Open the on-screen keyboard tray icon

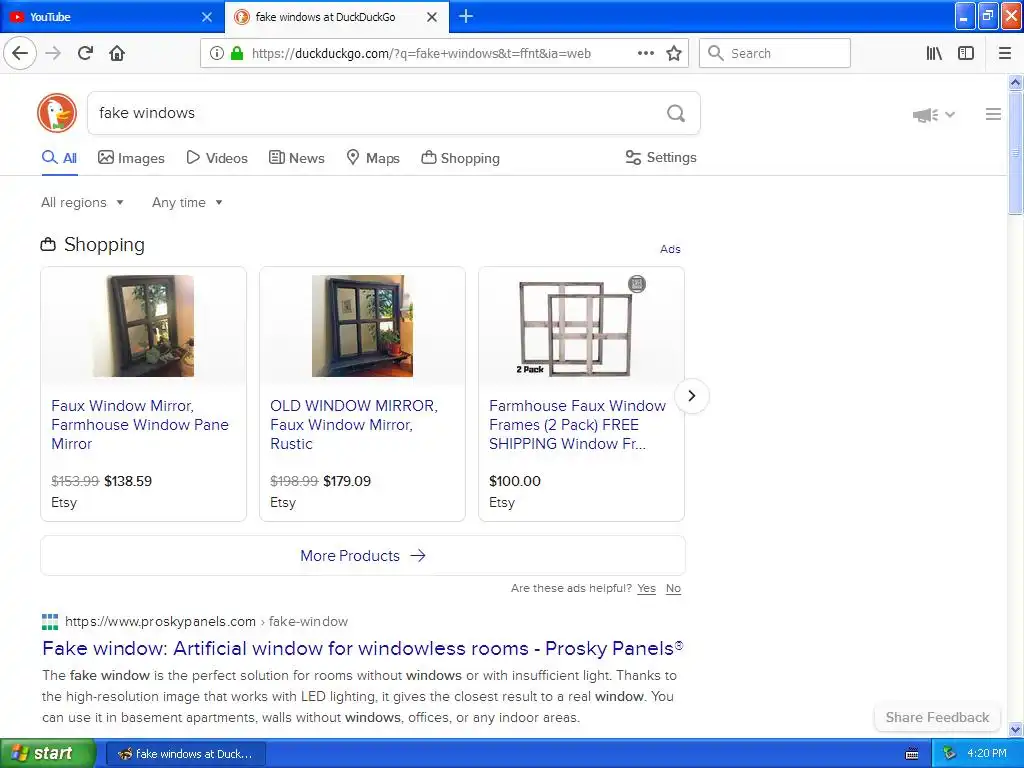click(912, 754)
